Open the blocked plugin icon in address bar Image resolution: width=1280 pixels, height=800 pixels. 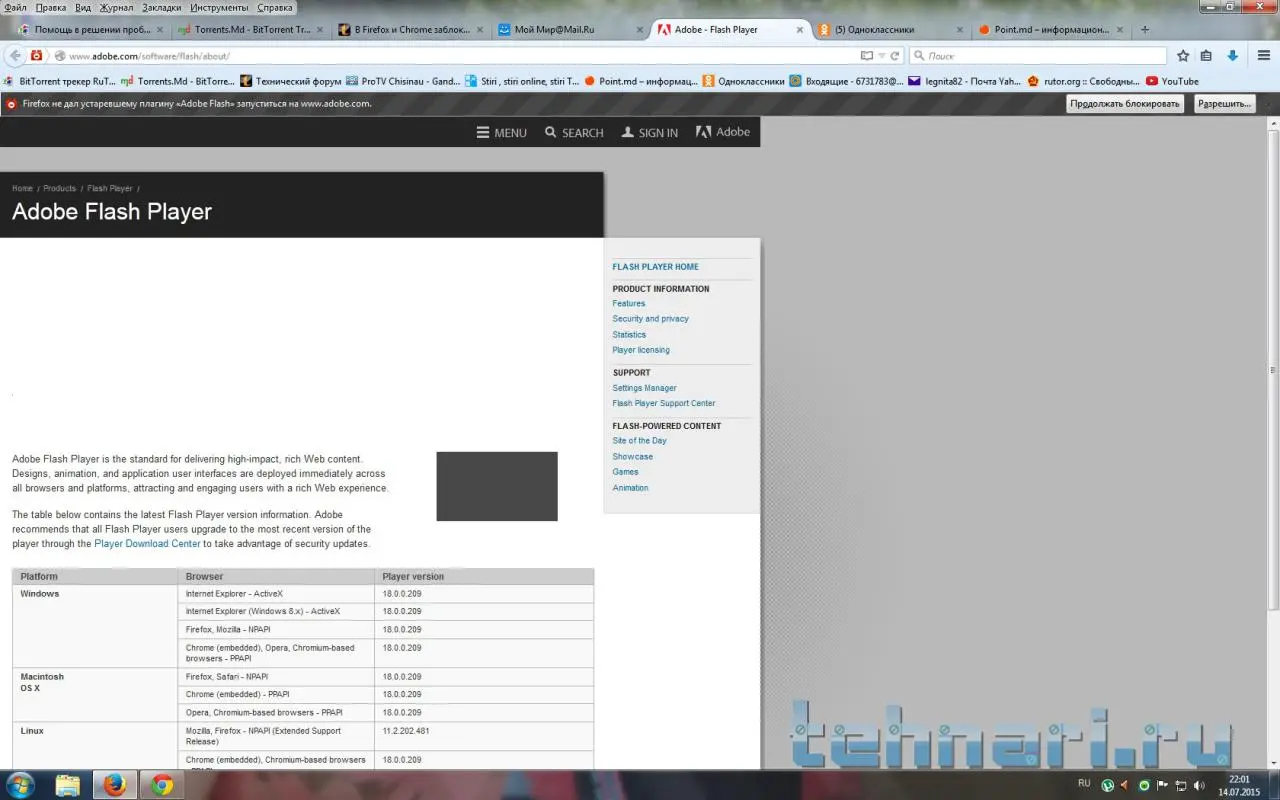(x=37, y=56)
